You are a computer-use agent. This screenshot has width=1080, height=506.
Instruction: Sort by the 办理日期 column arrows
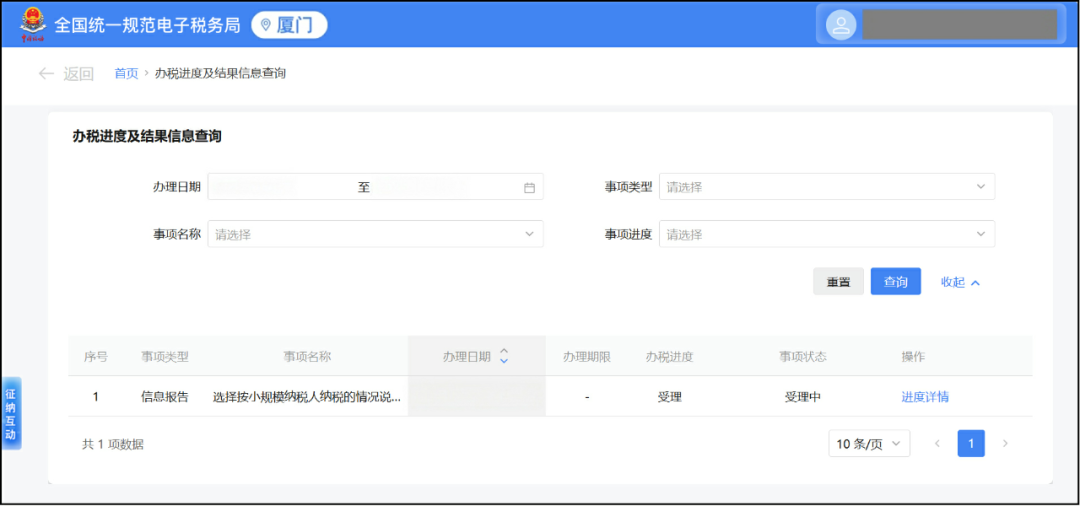tap(504, 356)
